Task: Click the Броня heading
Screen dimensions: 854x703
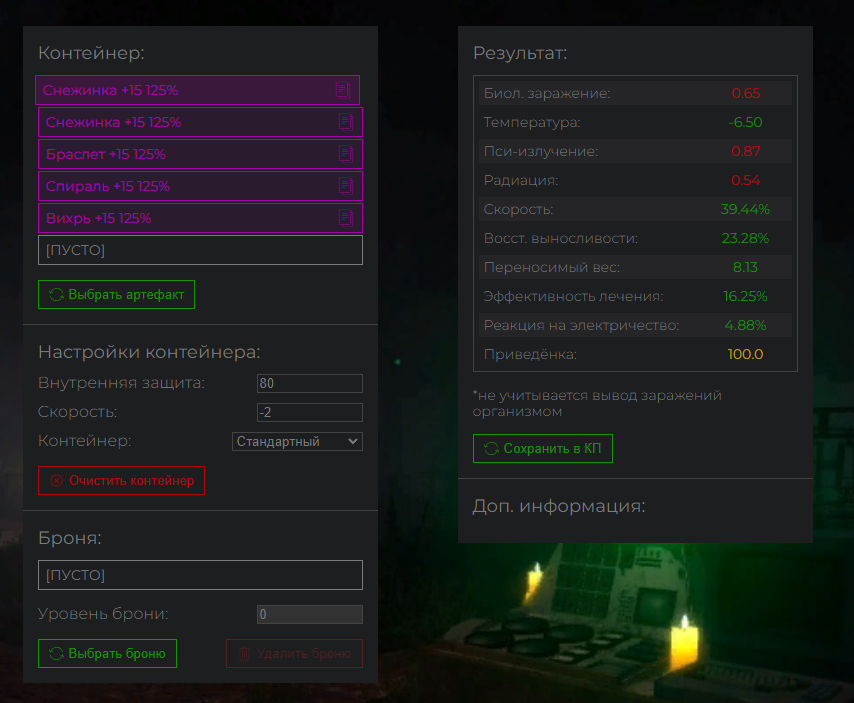Action: pyautogui.click(x=70, y=538)
